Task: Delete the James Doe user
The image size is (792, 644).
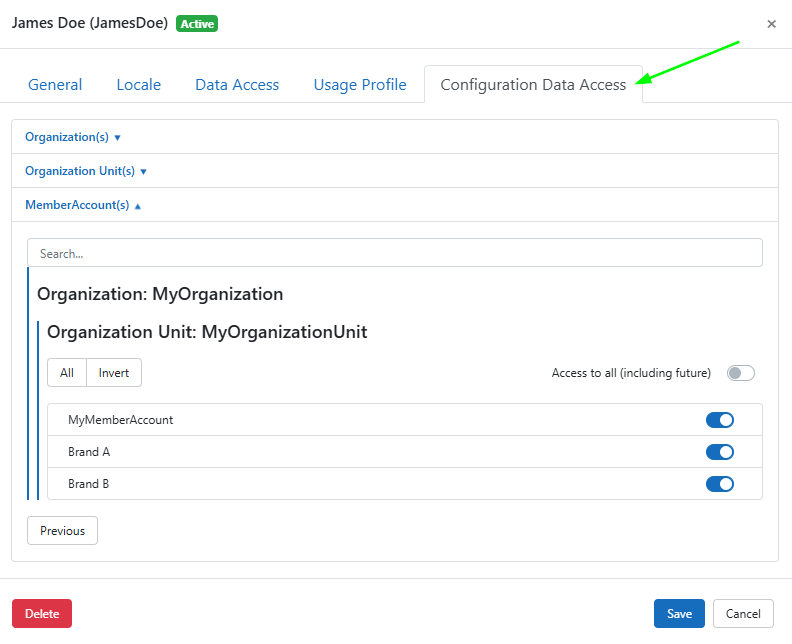Action: (x=42, y=614)
